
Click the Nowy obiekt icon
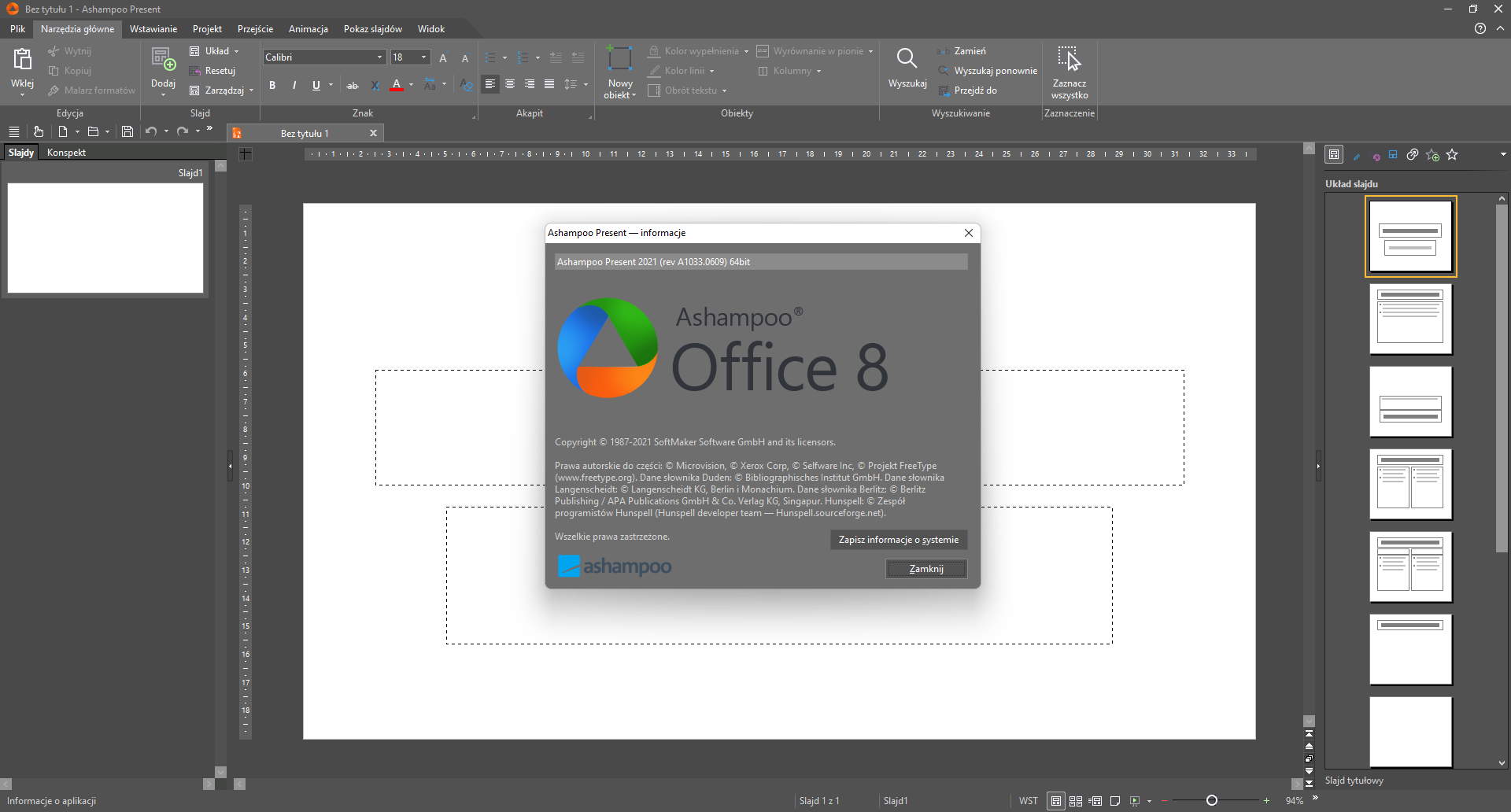[x=620, y=59]
